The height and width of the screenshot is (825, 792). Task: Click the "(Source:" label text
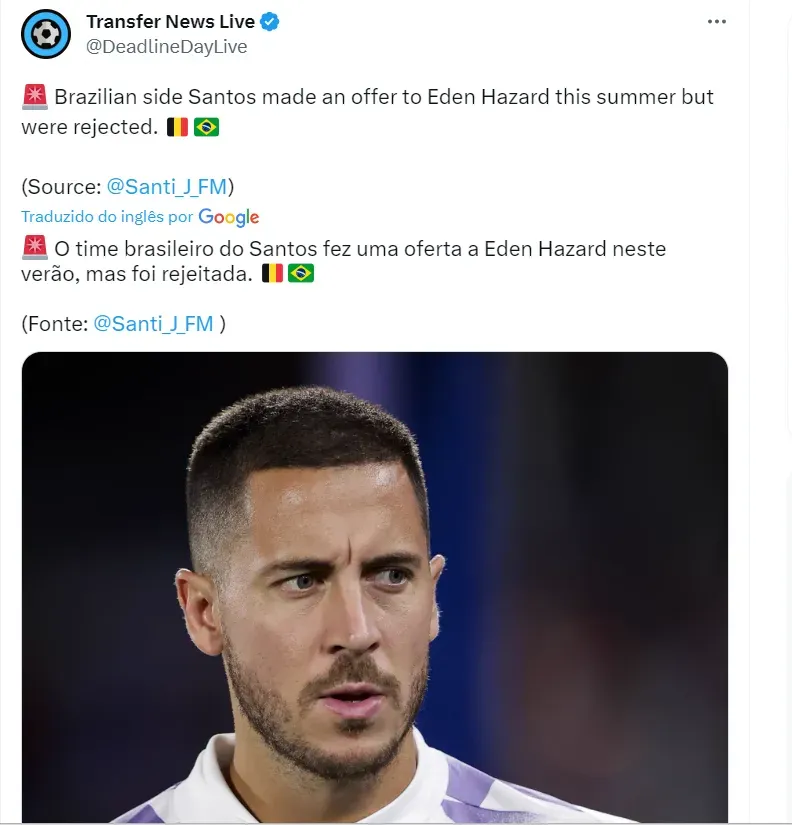coord(60,186)
